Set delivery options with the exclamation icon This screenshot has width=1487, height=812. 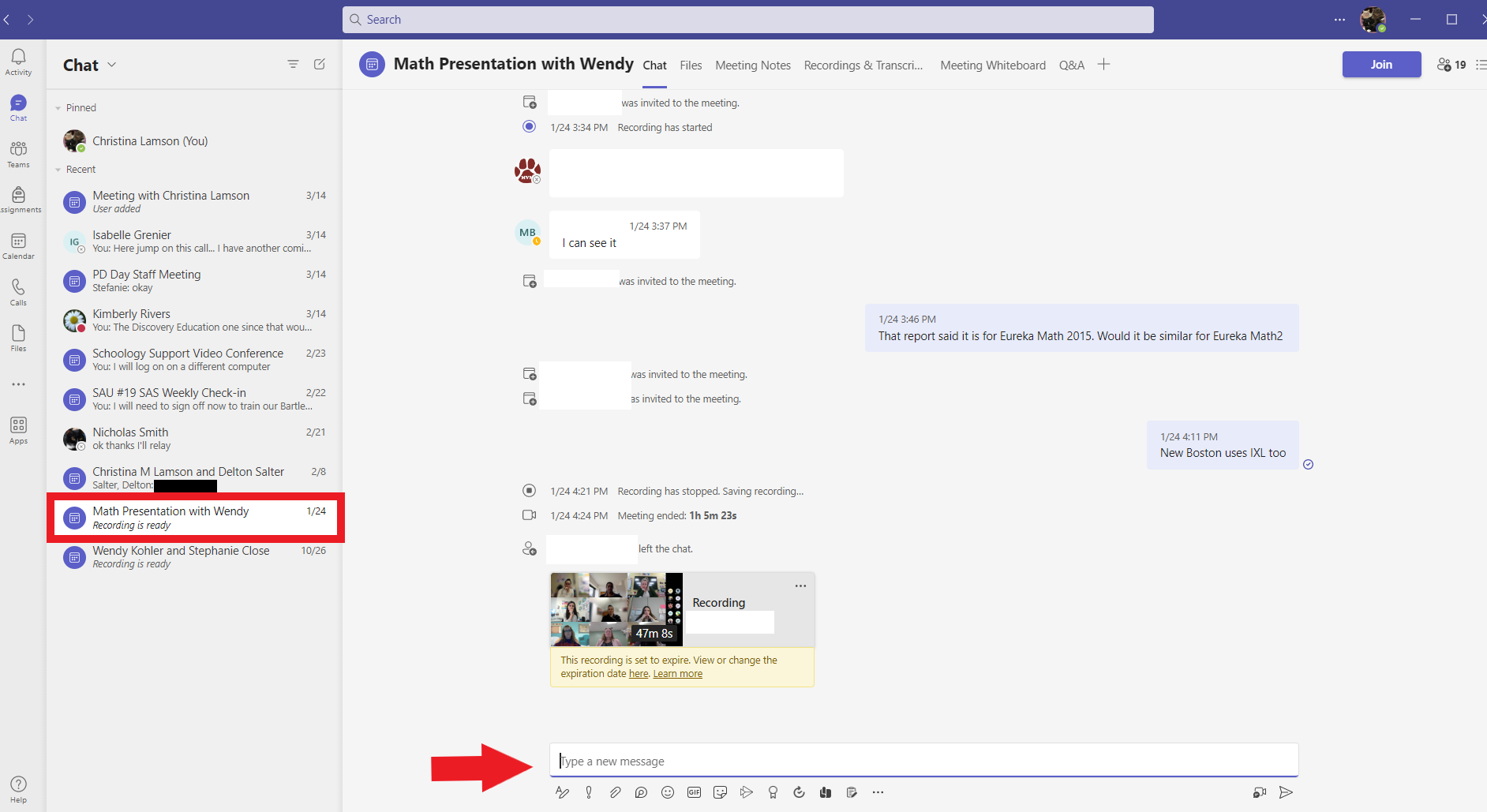point(589,792)
